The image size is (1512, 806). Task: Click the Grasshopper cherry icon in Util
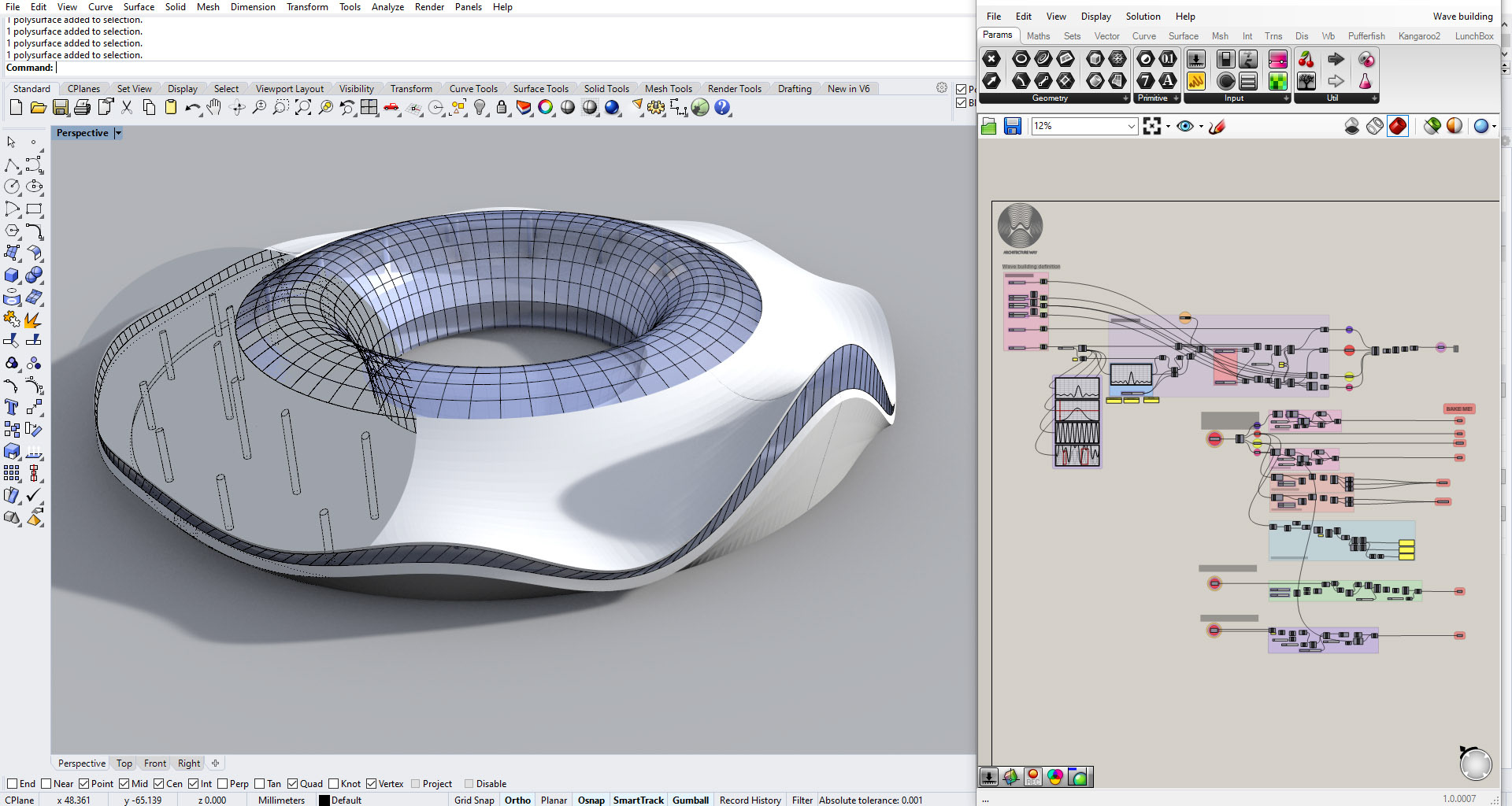click(1306, 60)
